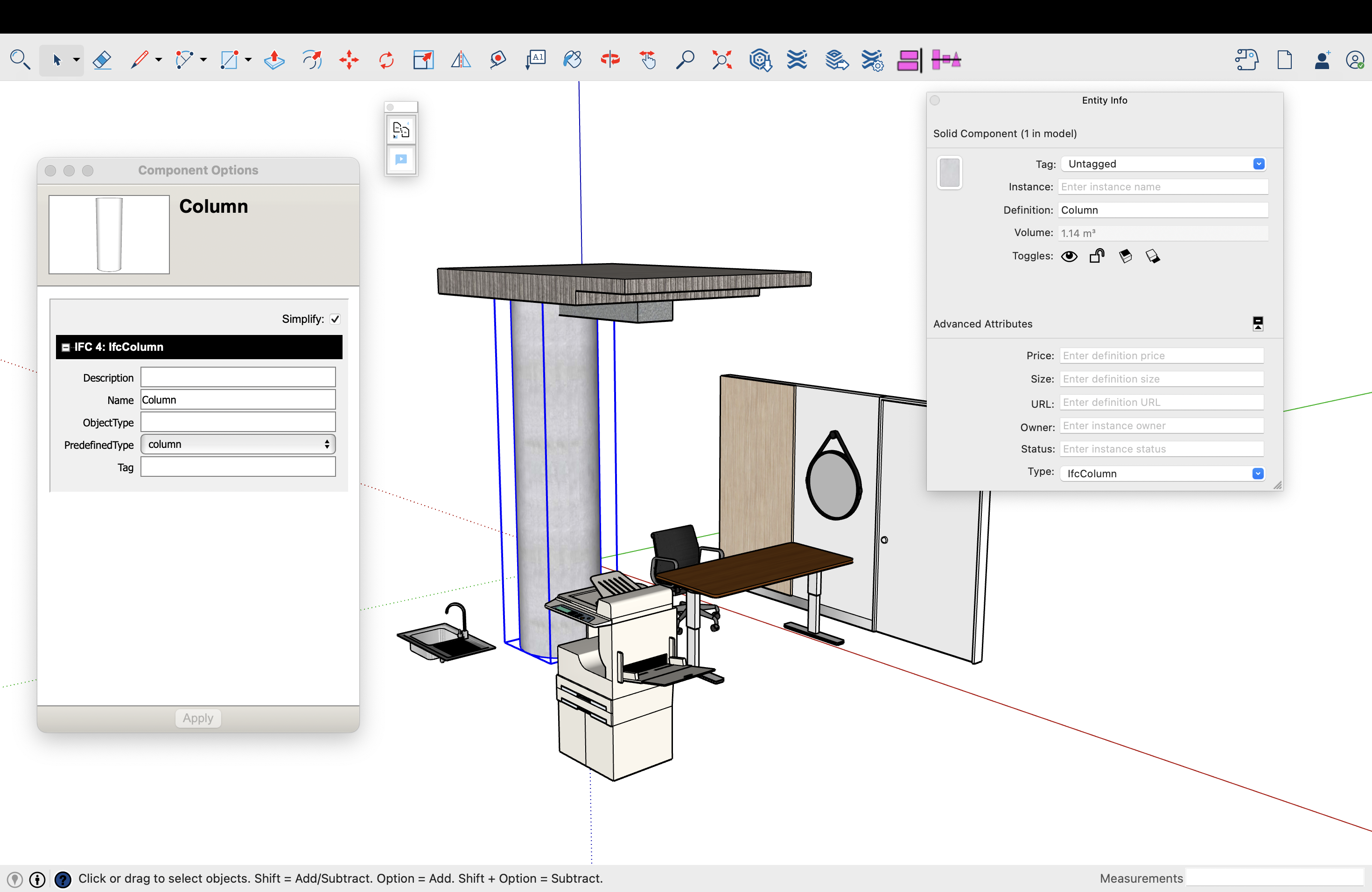Toggle the lock icon in Toggles
The height and width of the screenshot is (892, 1372).
click(1097, 257)
